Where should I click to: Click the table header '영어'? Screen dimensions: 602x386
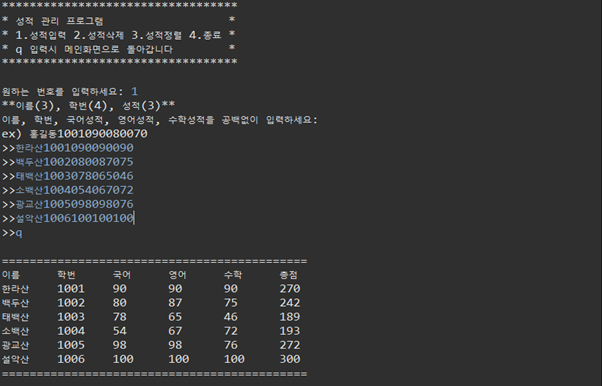pos(177,275)
